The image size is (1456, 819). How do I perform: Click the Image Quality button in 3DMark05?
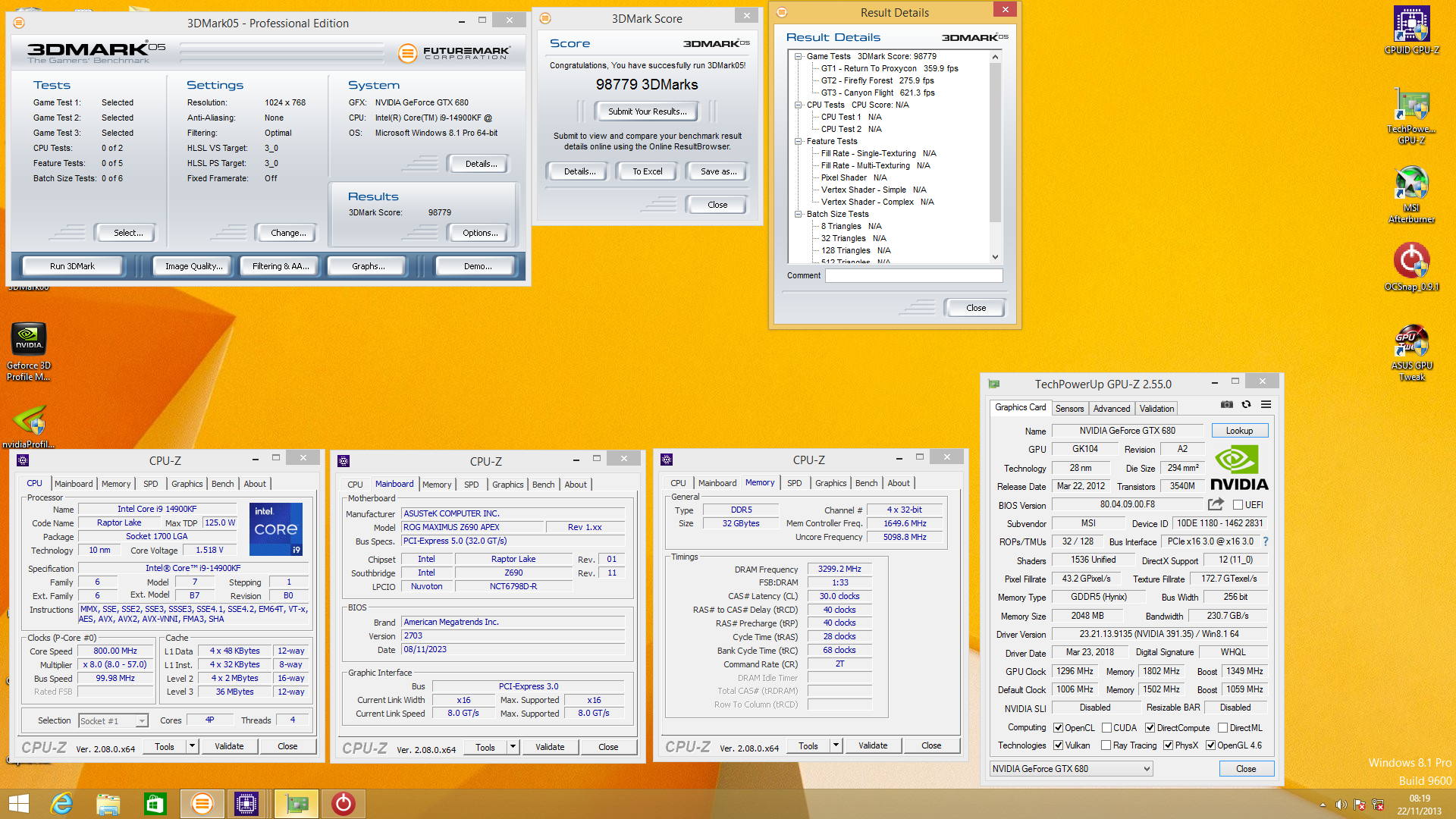point(194,266)
